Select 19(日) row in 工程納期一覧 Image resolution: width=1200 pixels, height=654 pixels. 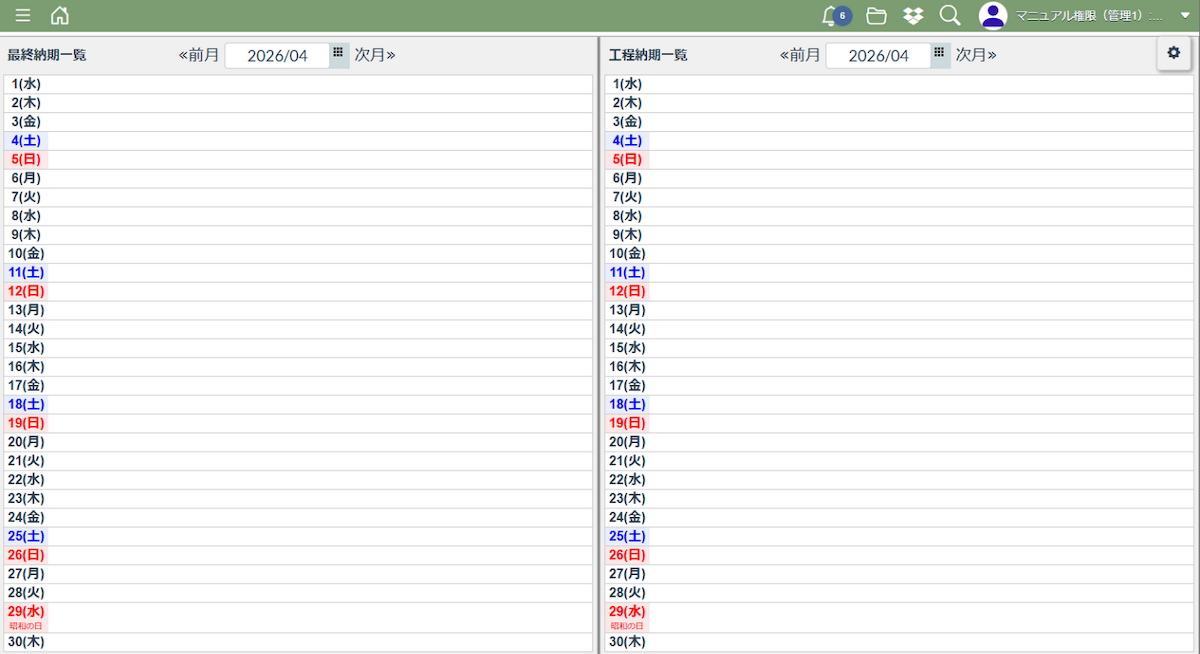901,424
